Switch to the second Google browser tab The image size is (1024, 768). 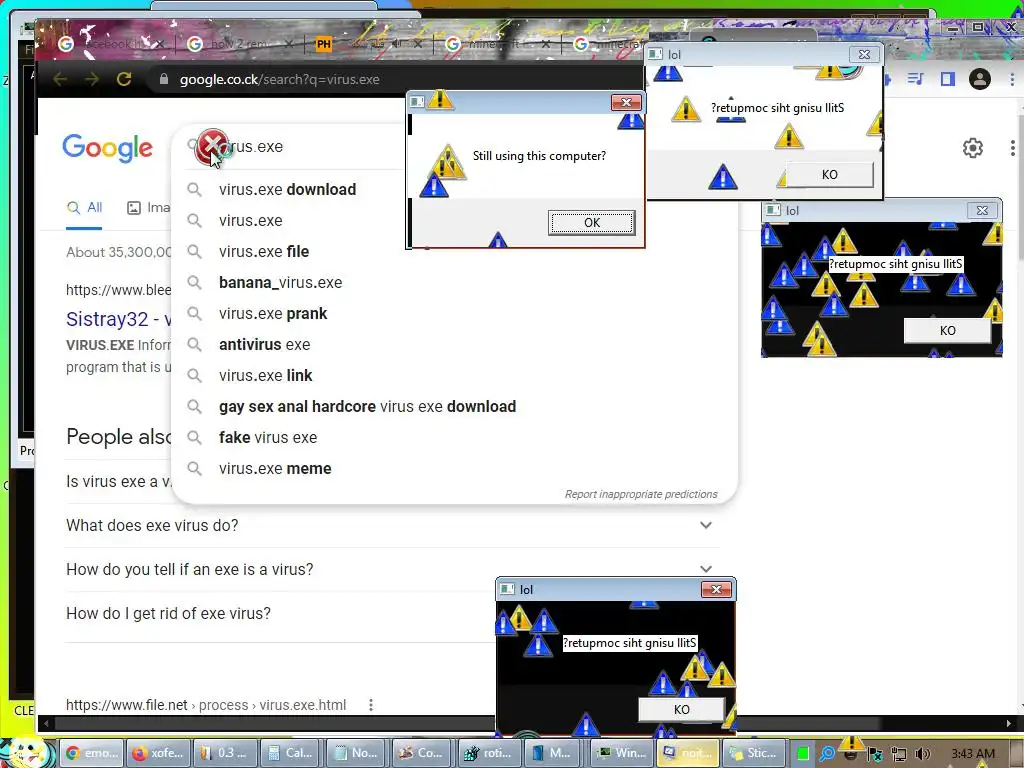pos(238,44)
